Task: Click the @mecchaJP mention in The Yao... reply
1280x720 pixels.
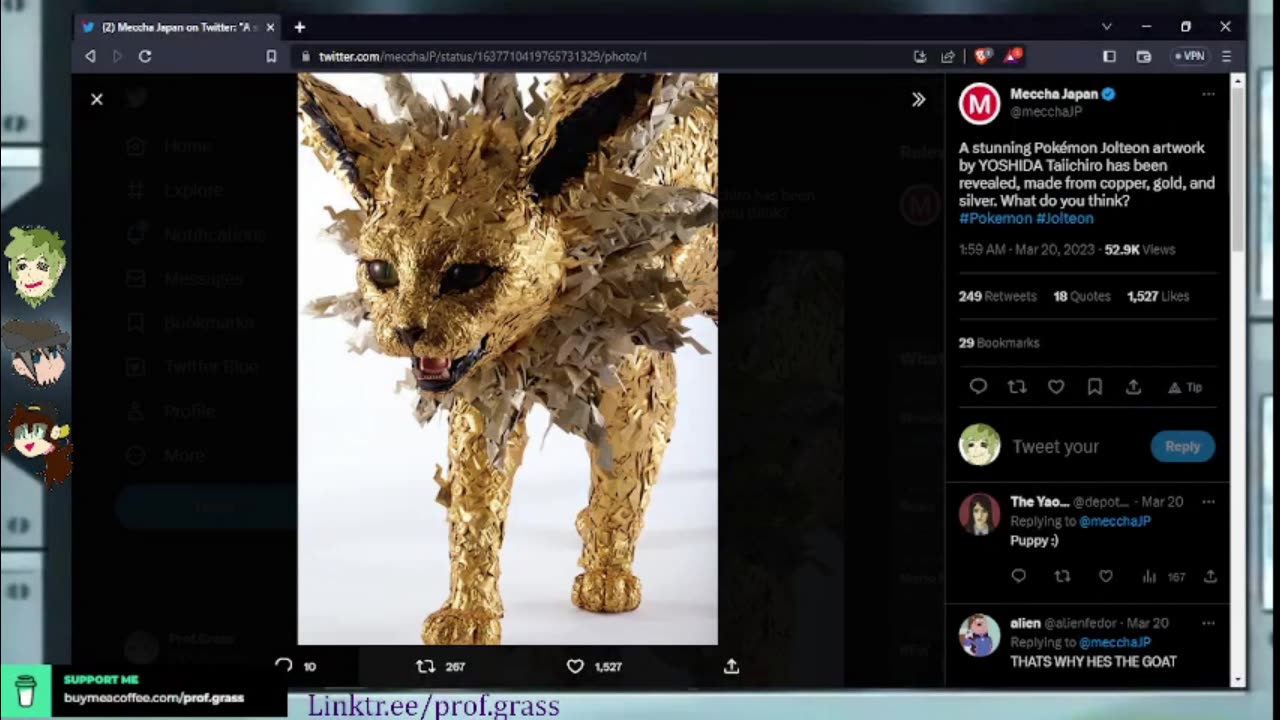Action: pyautogui.click(x=1114, y=521)
